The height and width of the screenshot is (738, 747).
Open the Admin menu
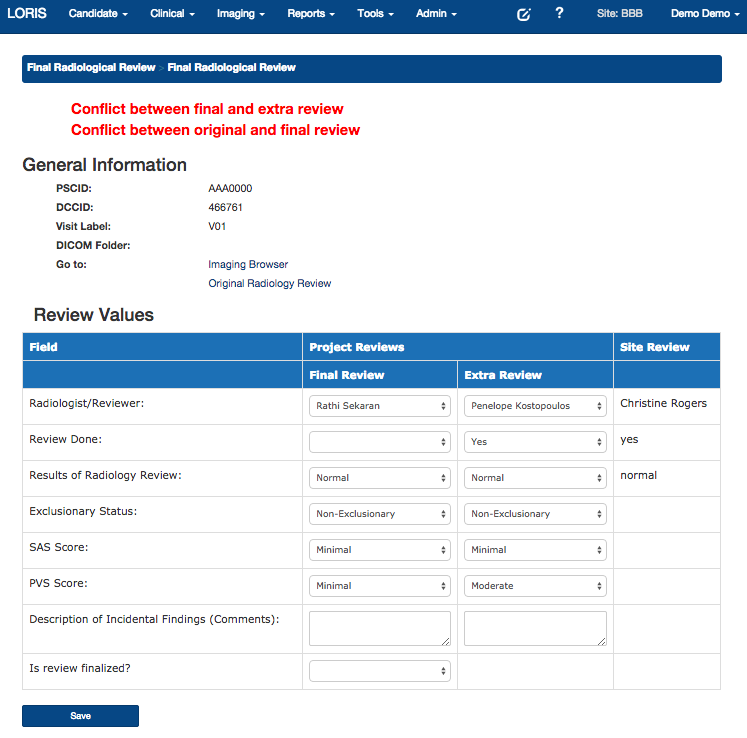coord(436,14)
